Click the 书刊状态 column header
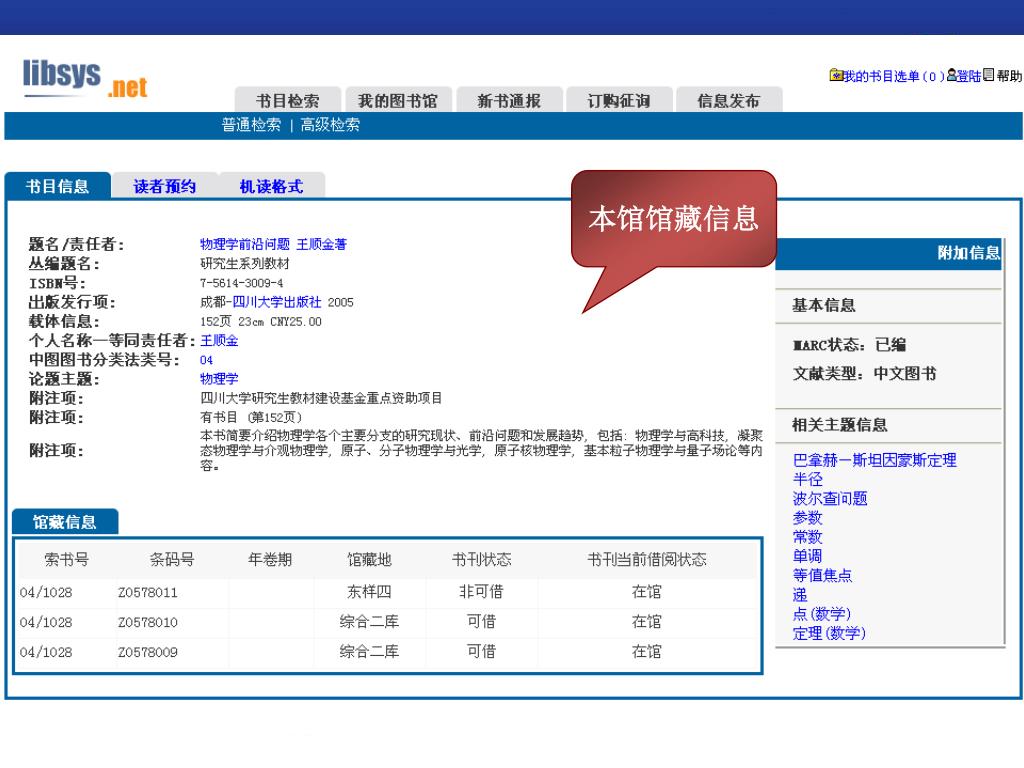 481,559
